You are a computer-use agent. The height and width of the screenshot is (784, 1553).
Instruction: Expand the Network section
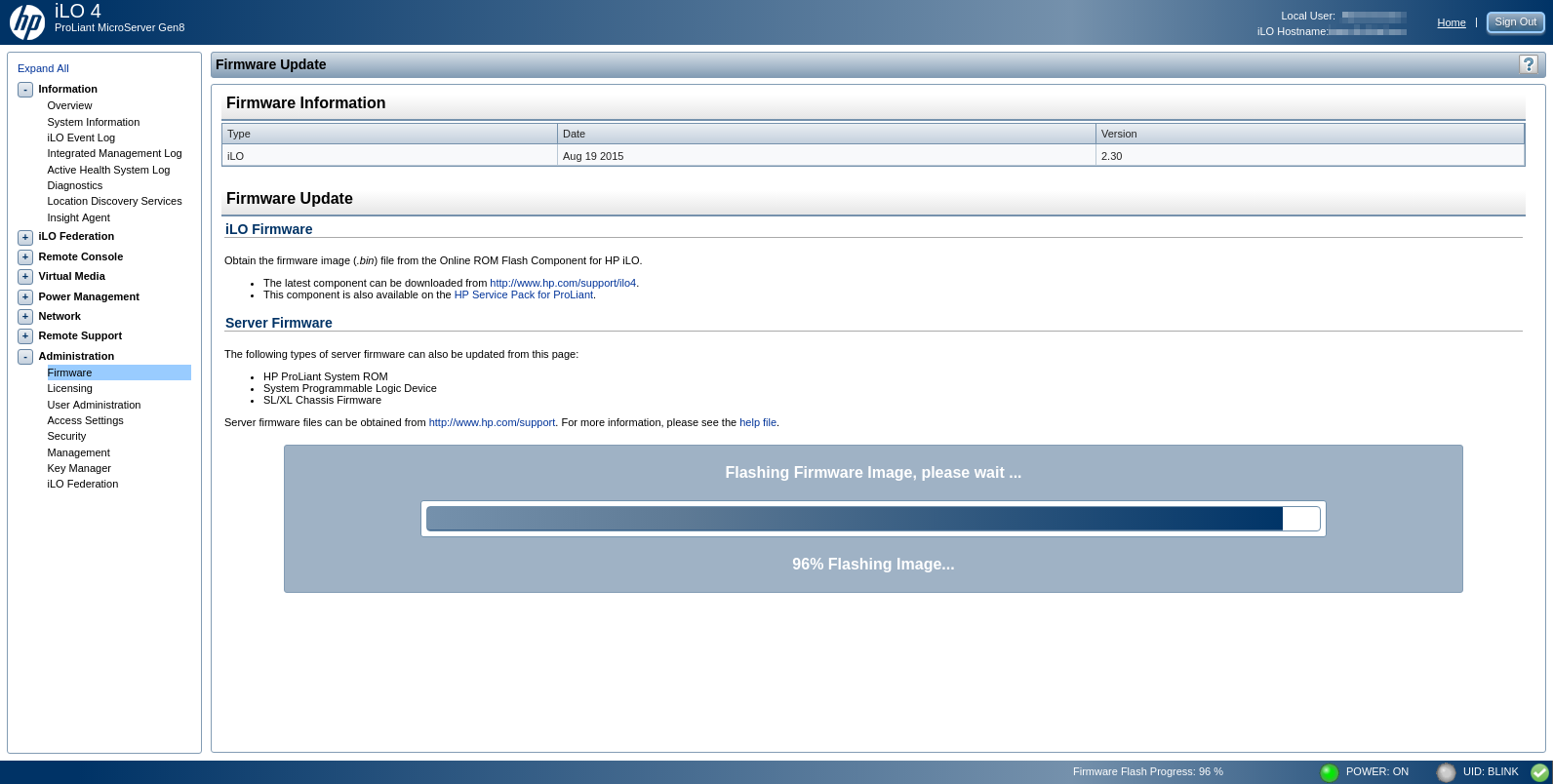(x=25, y=317)
